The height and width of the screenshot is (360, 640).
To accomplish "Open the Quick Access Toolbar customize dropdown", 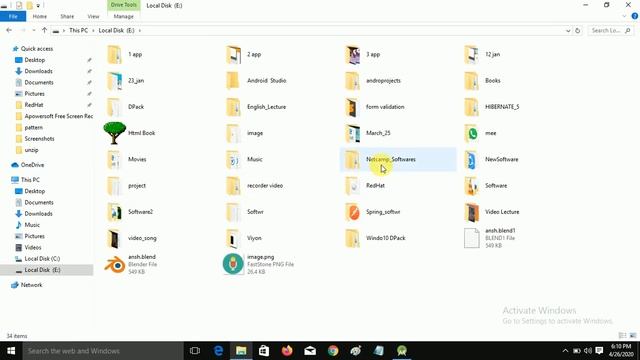I will (38, 6).
